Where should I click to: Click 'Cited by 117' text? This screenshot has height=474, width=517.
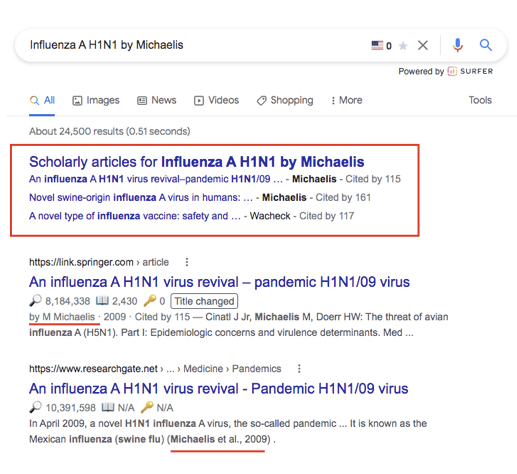(326, 216)
